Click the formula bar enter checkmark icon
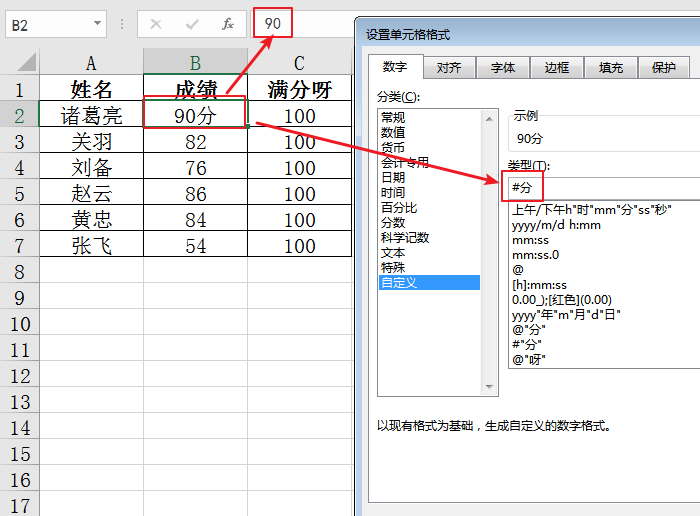This screenshot has height=516, width=700. pyautogui.click(x=192, y=23)
